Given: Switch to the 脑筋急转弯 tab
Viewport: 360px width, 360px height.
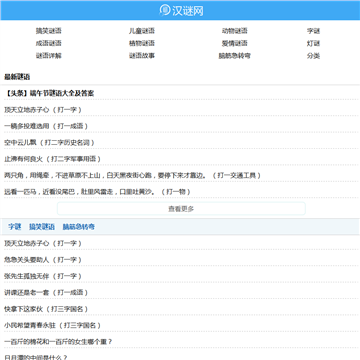Looking at the screenshot, I should (79, 227).
